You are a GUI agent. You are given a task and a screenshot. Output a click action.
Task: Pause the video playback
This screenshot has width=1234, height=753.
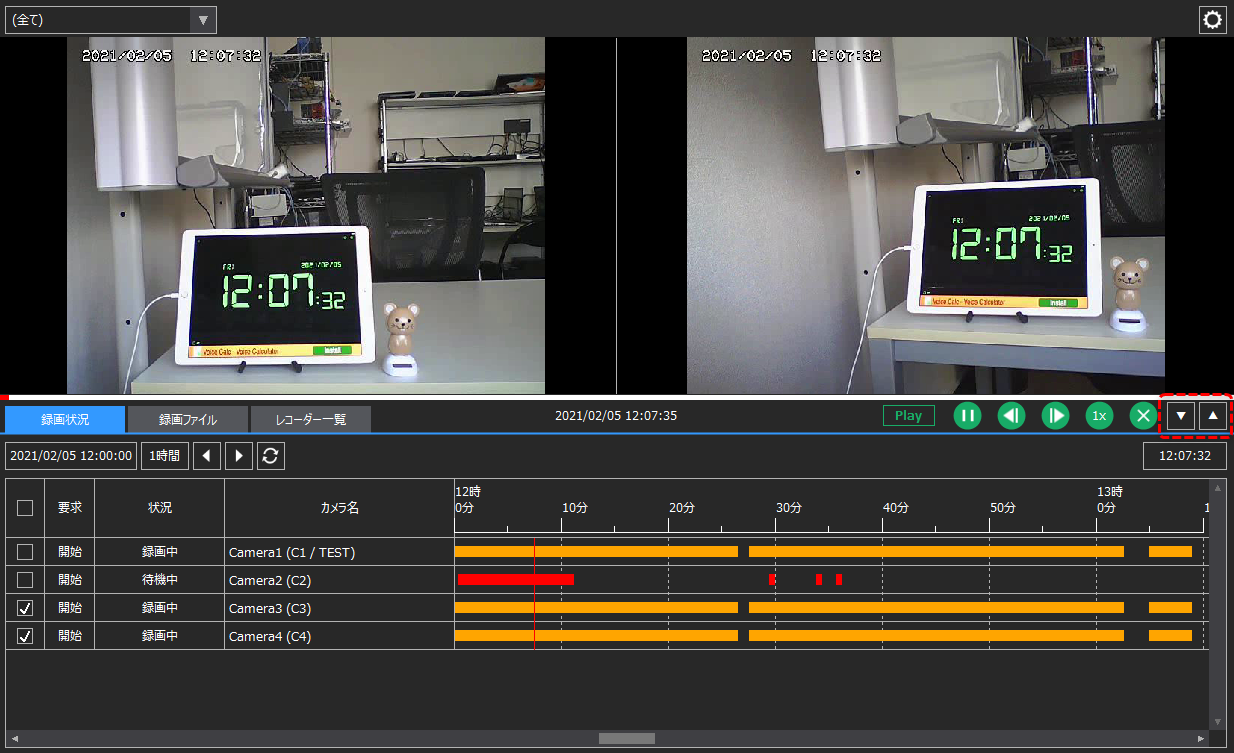coord(966,415)
